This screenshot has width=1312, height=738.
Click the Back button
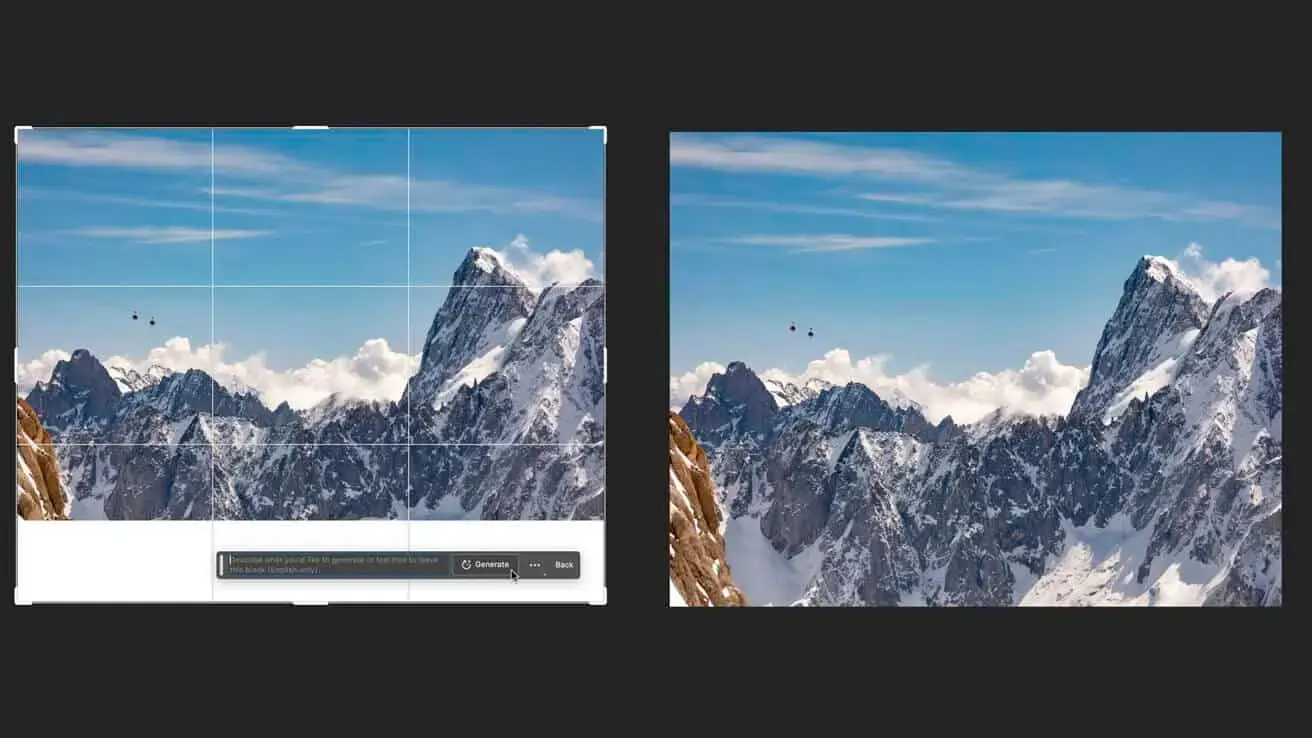pyautogui.click(x=564, y=565)
